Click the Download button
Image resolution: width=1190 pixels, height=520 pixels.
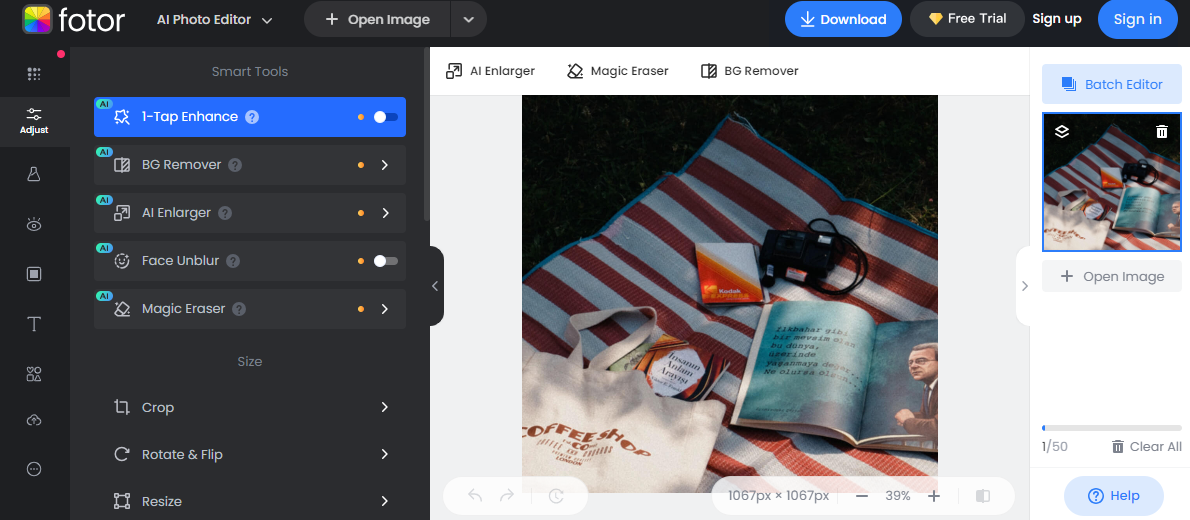843,20
